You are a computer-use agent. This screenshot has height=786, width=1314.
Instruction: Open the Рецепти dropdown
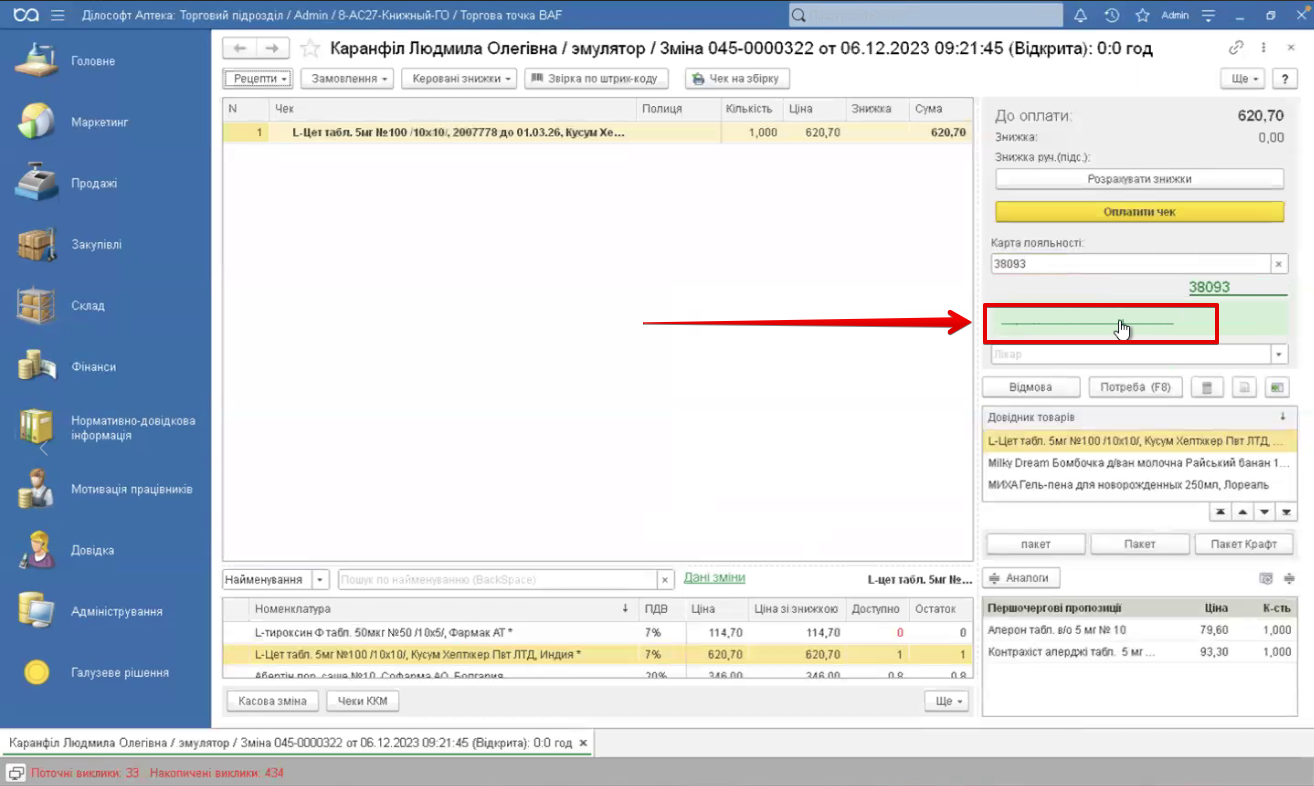(x=259, y=79)
